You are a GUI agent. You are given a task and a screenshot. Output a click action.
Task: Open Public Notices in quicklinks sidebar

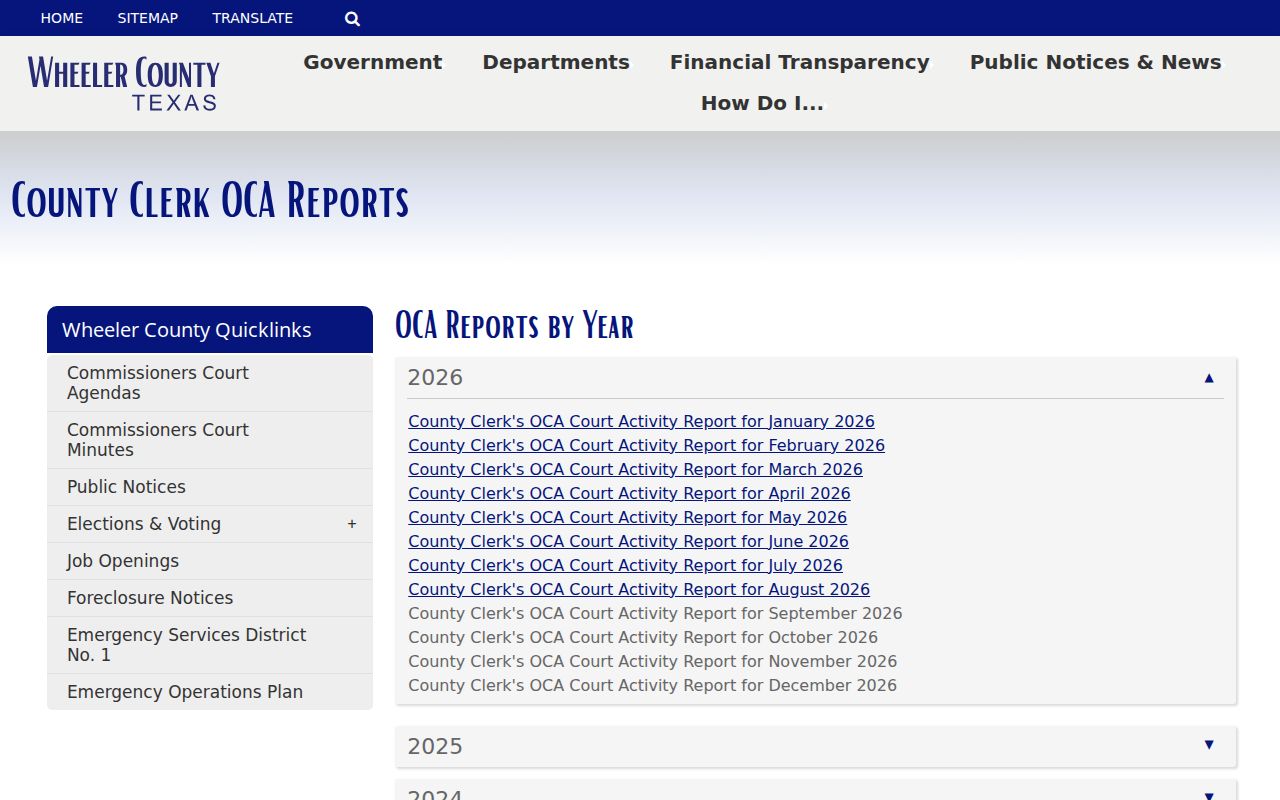pos(210,487)
